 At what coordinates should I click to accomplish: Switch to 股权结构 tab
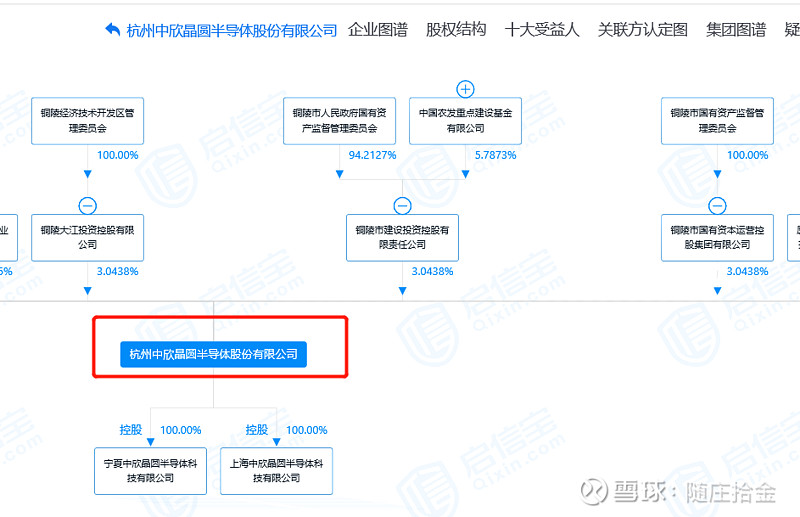coord(456,30)
